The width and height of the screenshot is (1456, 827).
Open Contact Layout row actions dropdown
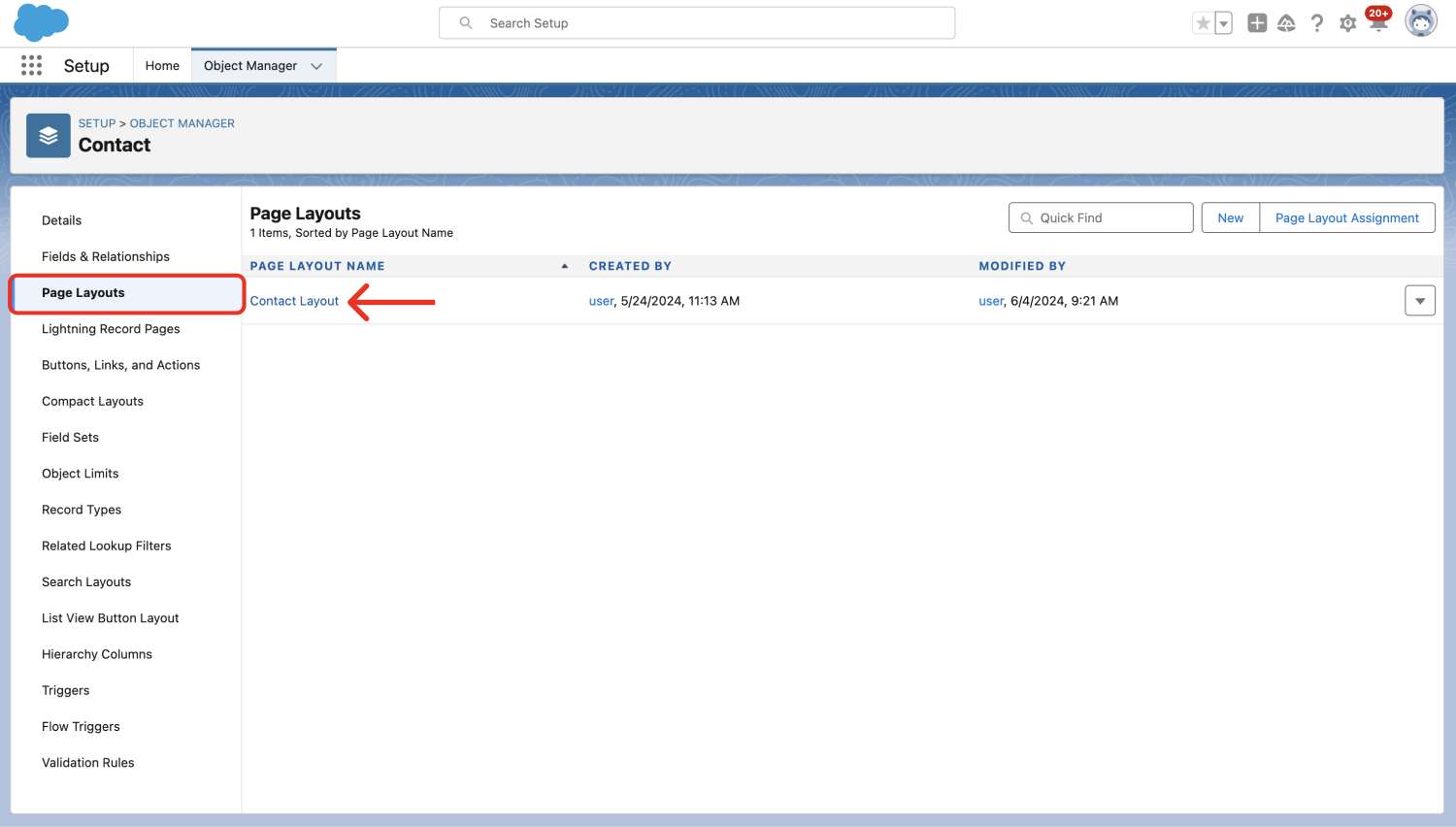[x=1420, y=301]
